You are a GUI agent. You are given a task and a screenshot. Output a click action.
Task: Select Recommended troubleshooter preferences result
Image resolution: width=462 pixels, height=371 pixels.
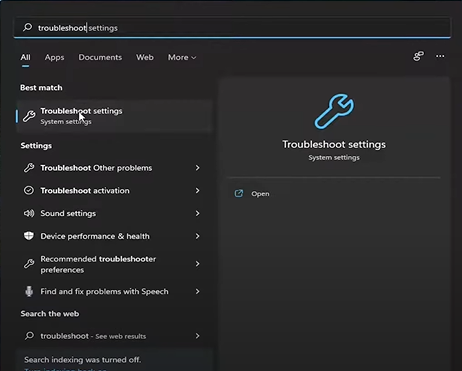click(113, 264)
